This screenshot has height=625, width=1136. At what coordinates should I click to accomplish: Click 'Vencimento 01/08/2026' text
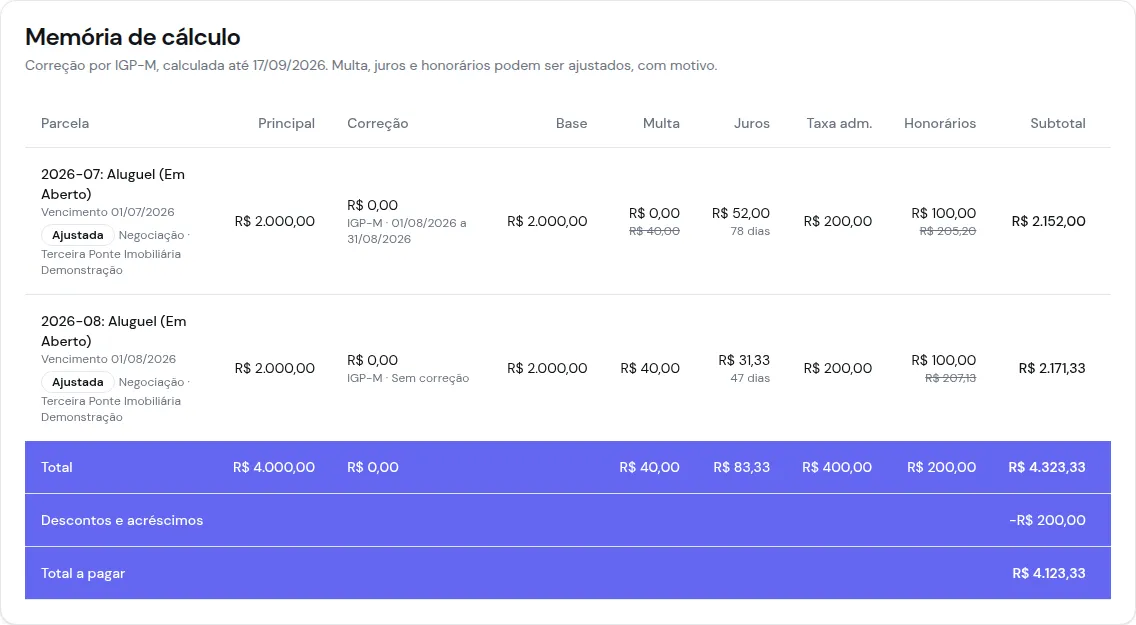(109, 359)
